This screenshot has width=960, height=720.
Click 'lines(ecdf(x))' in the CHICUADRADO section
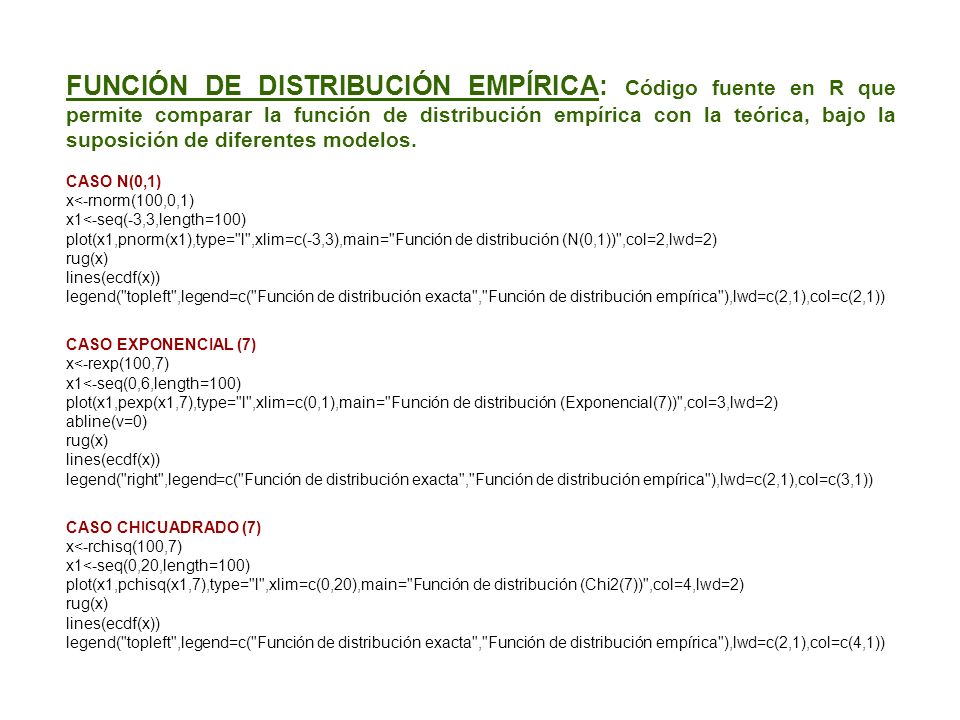(113, 623)
